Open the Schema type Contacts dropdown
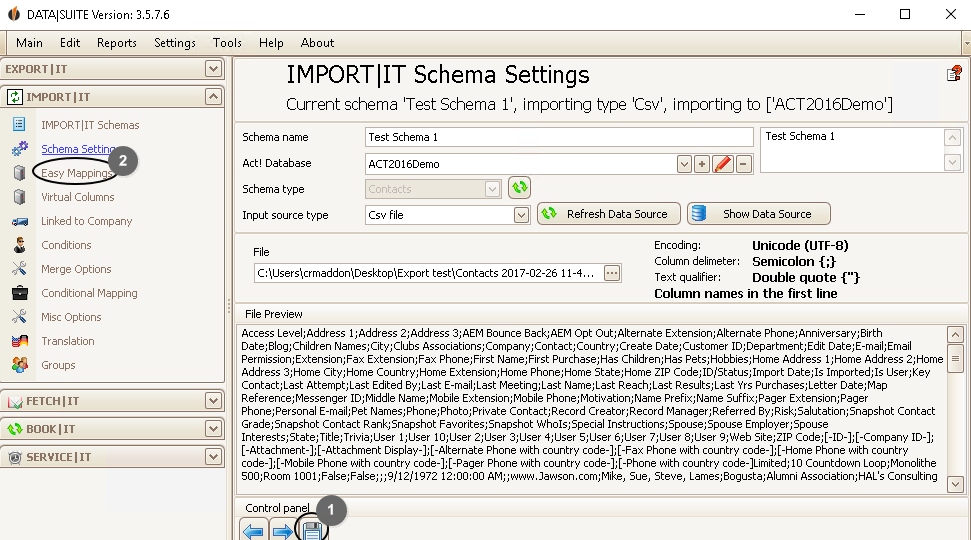The image size is (971, 540). coord(492,189)
